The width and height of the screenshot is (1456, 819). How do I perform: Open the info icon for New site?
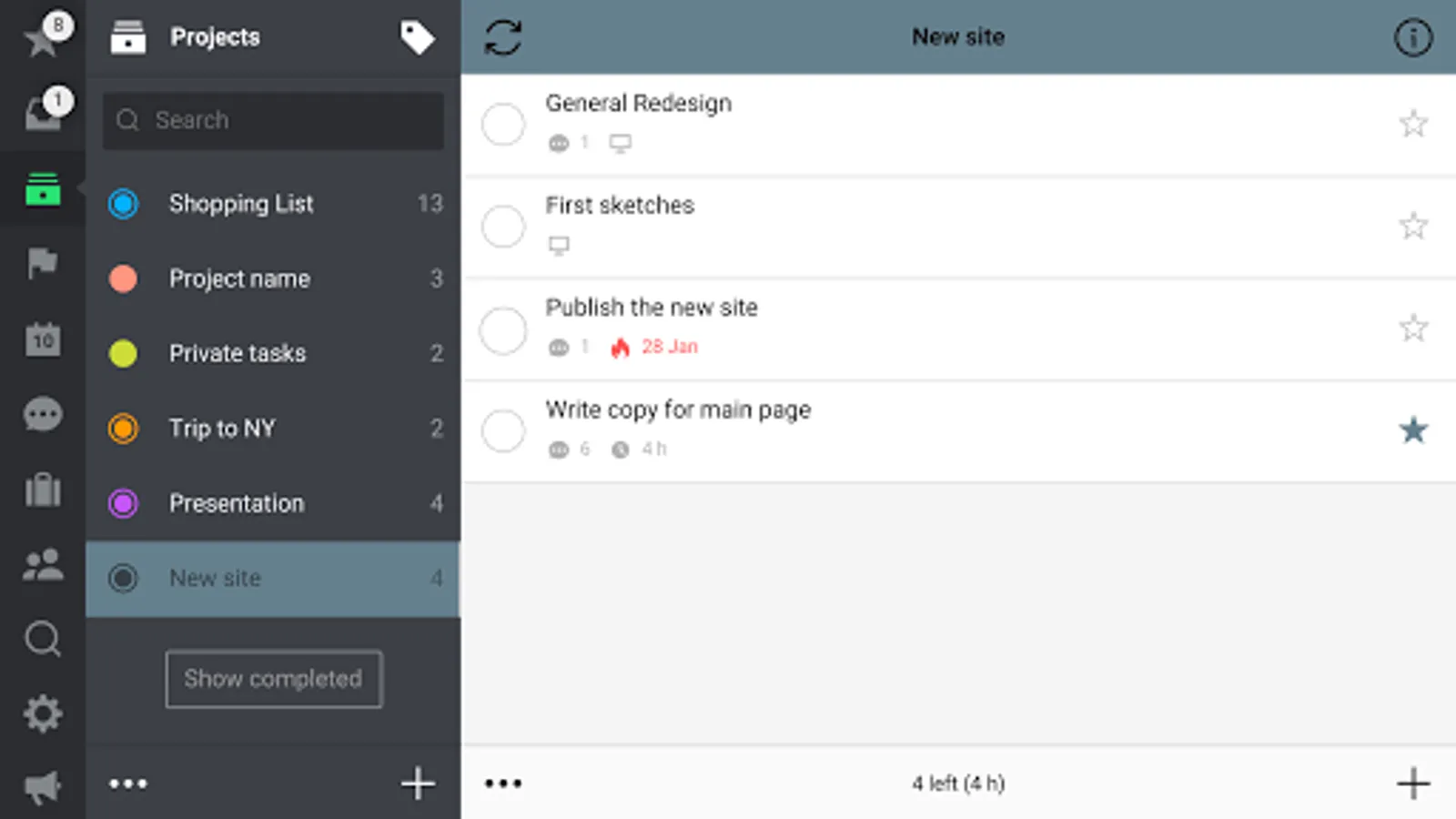(1413, 37)
